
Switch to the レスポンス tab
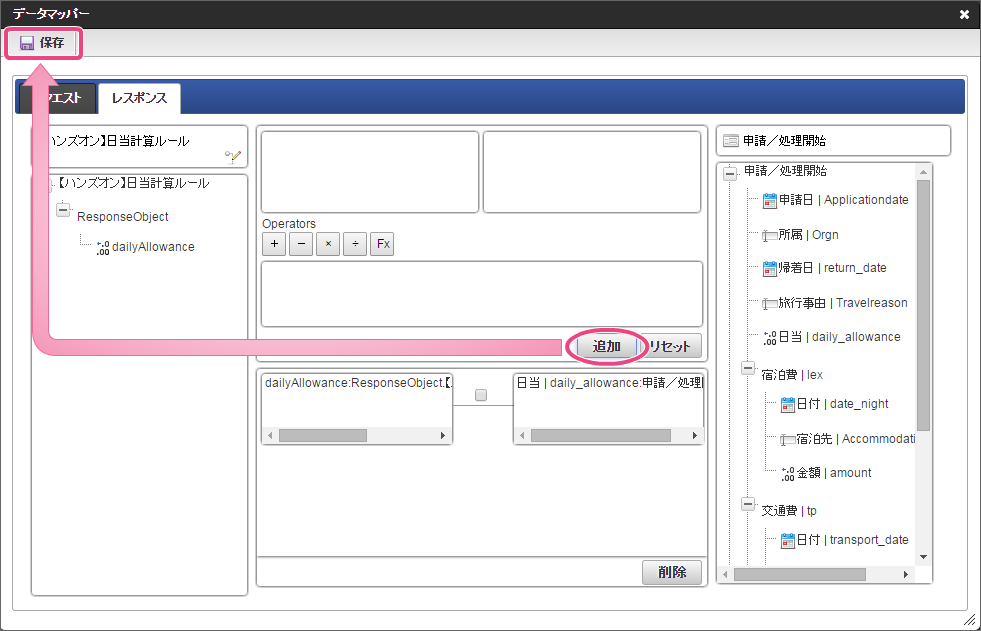tap(140, 98)
